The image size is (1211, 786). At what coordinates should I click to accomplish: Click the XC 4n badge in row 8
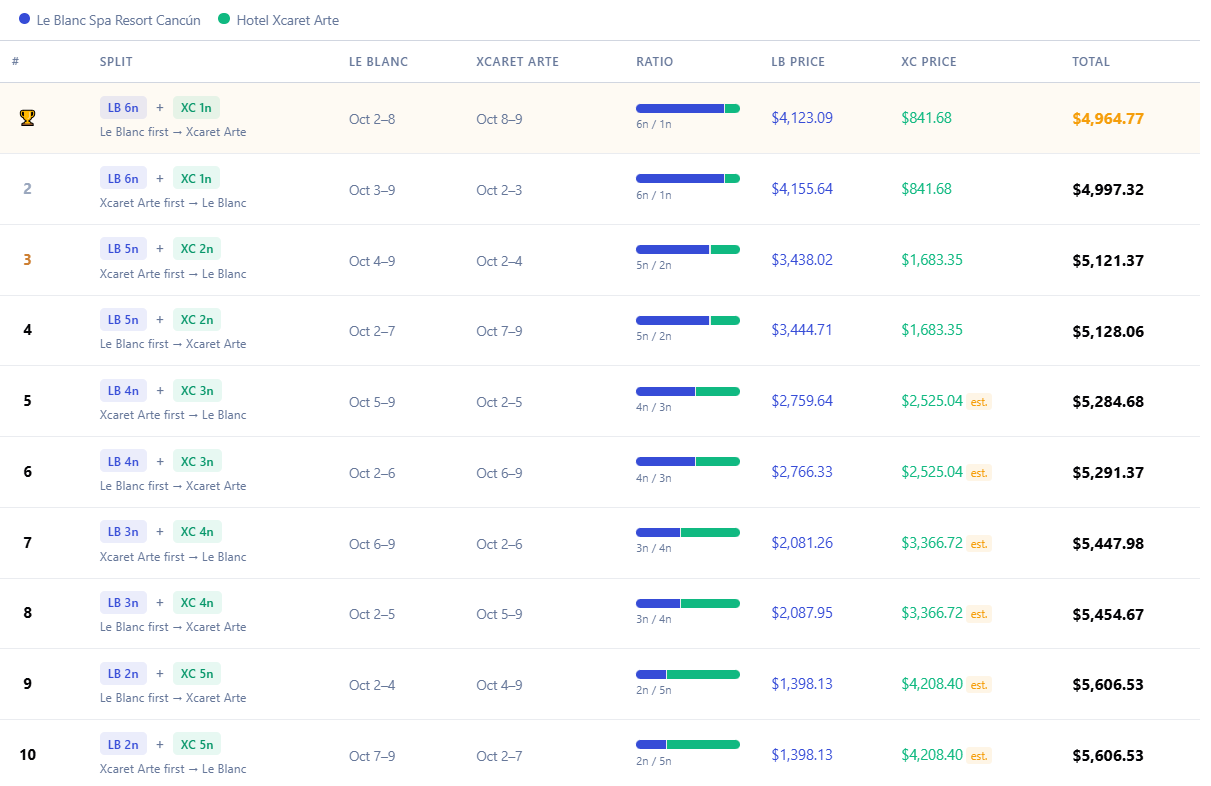(x=197, y=603)
